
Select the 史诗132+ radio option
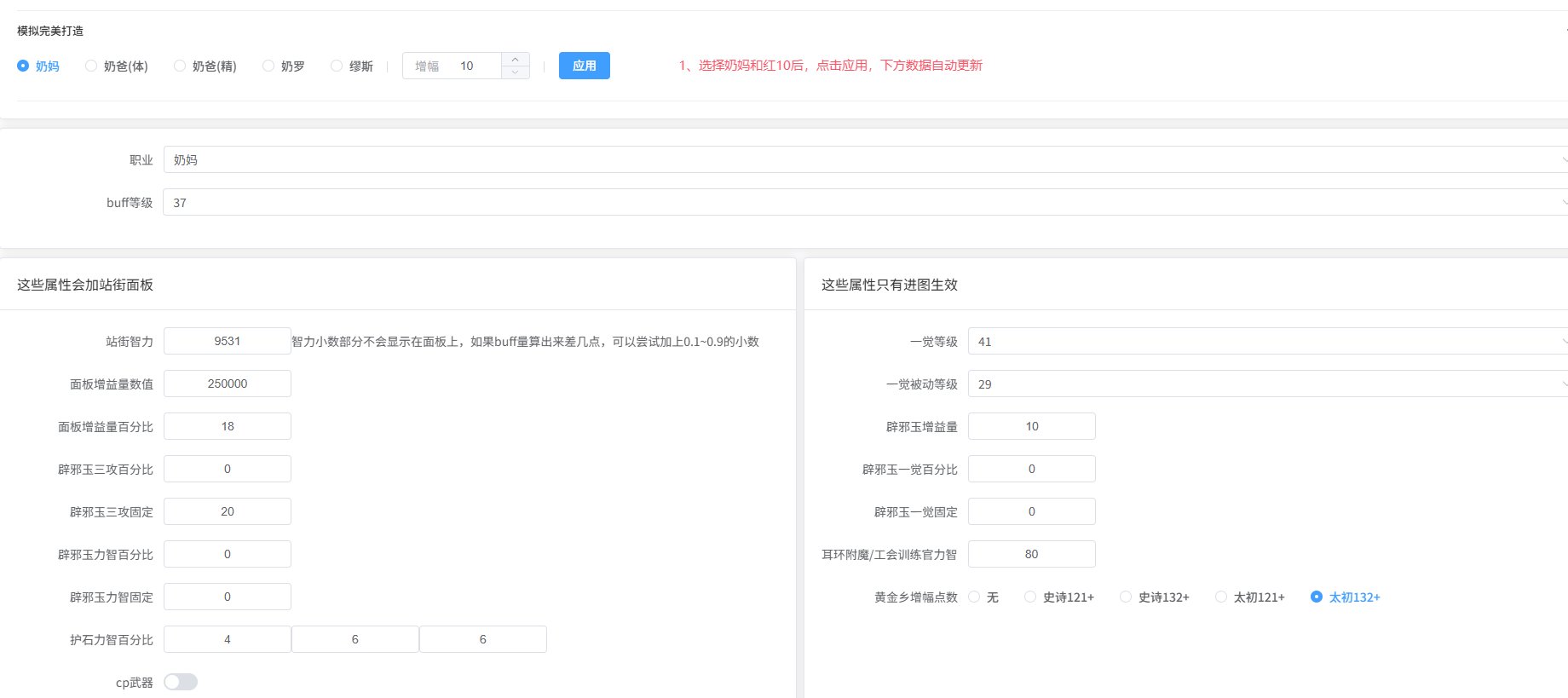1155,597
